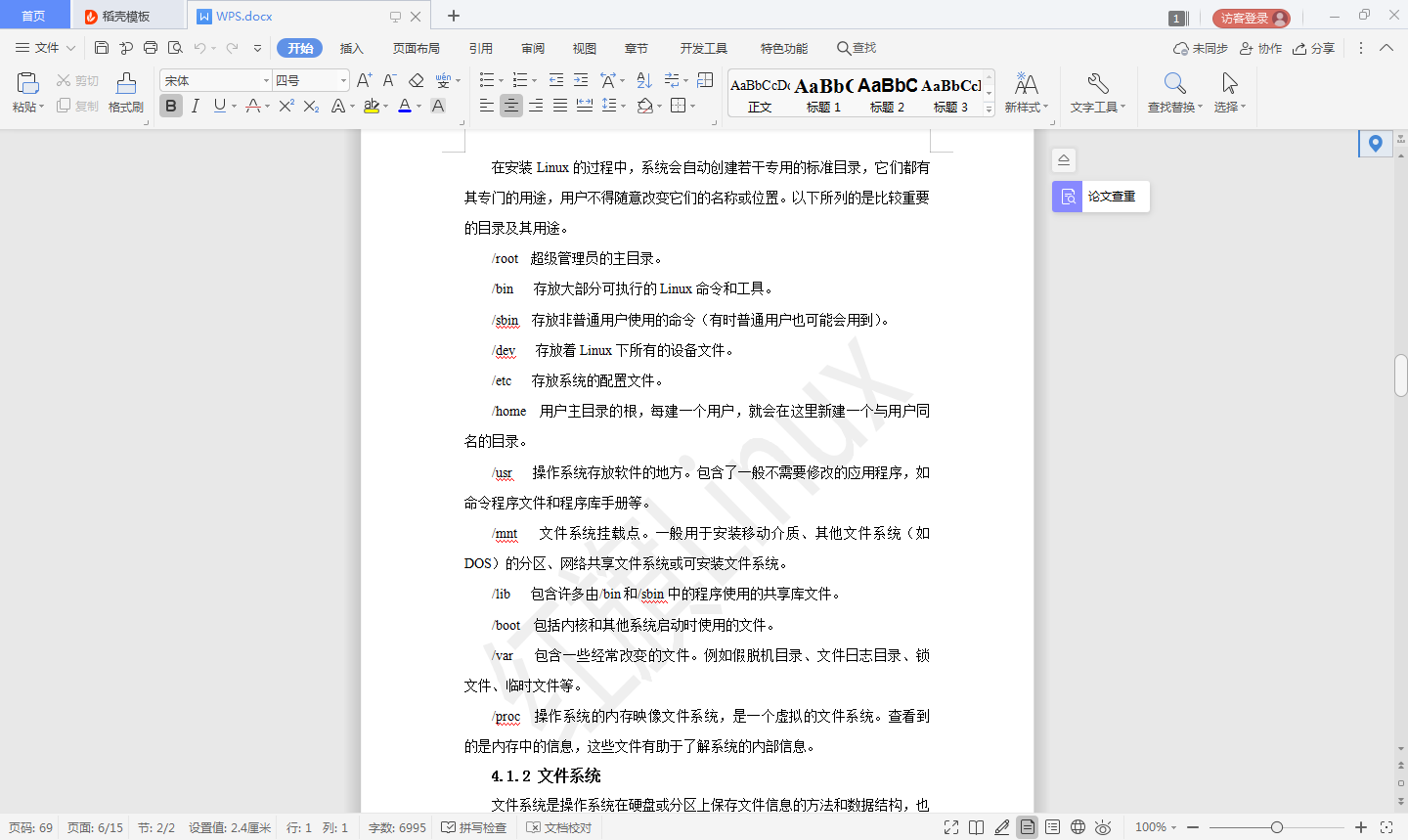Open zoom percentage 100% dropdown
Screen dimensions: 1408x840
(x=1174, y=827)
